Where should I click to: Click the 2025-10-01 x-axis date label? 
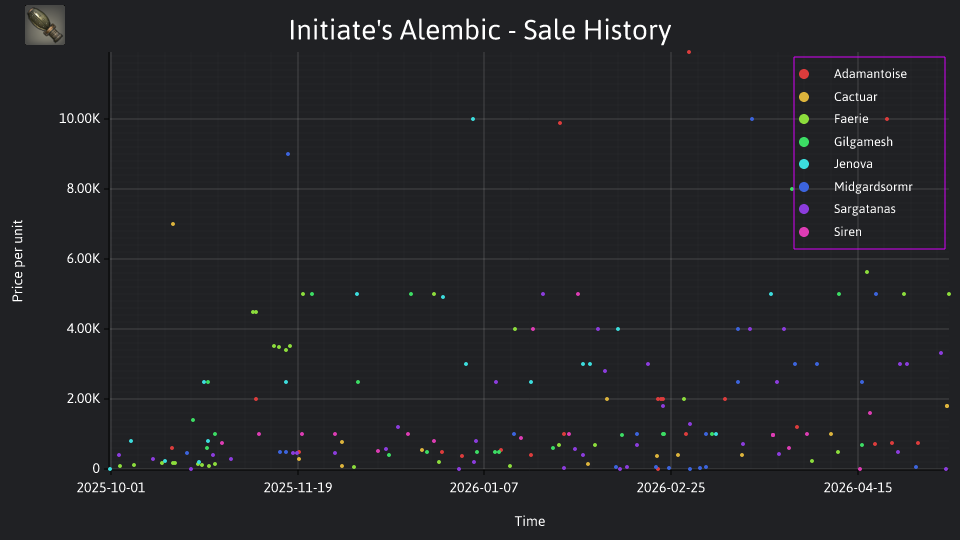pos(111,488)
